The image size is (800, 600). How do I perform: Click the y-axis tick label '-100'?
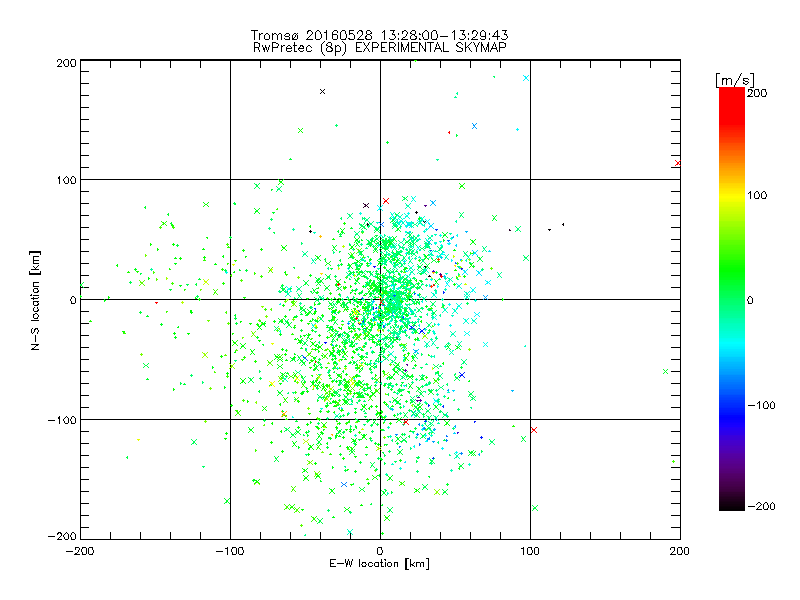62,420
